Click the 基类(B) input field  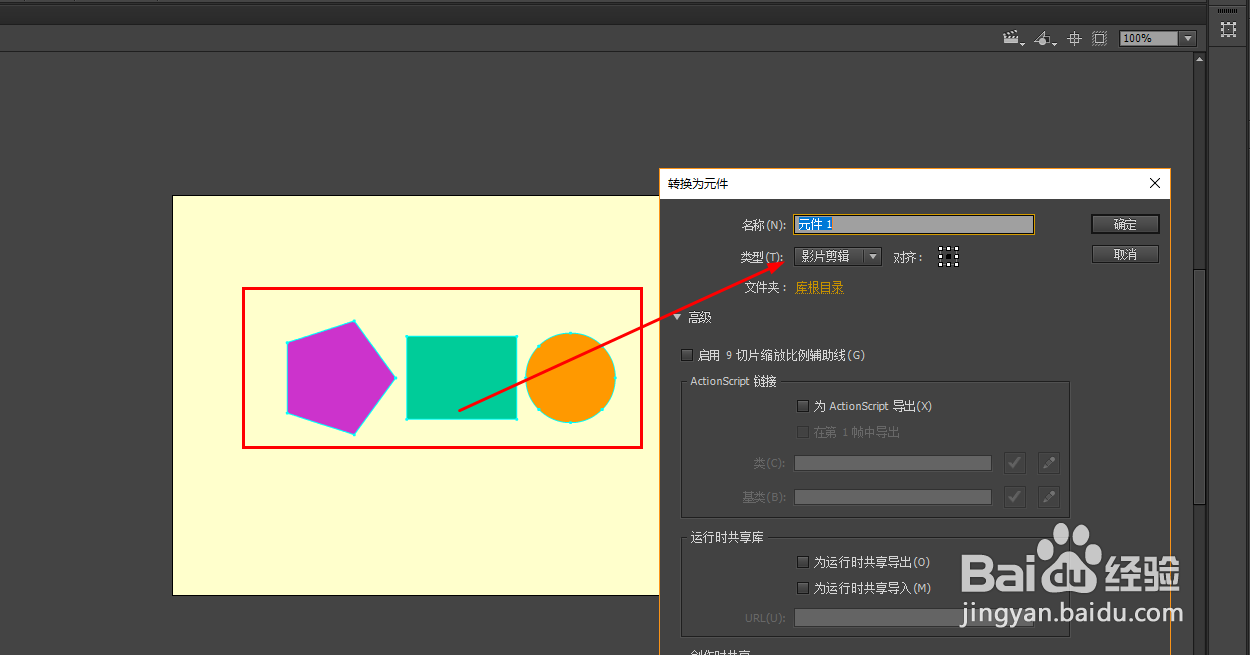click(x=893, y=497)
